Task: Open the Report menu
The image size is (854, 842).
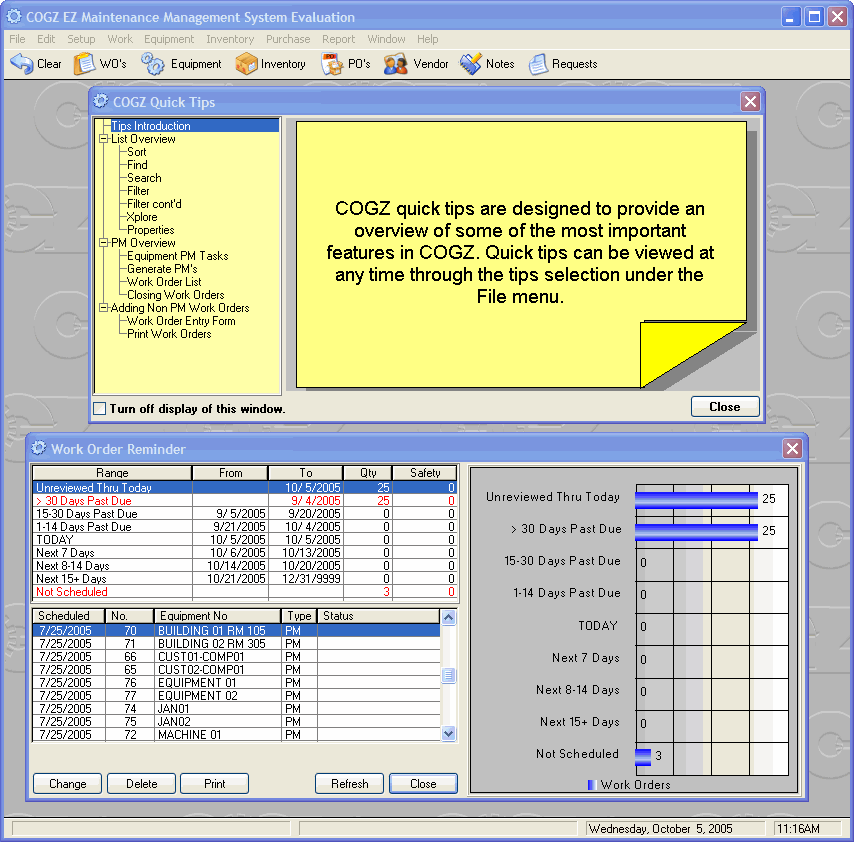Action: tap(338, 39)
